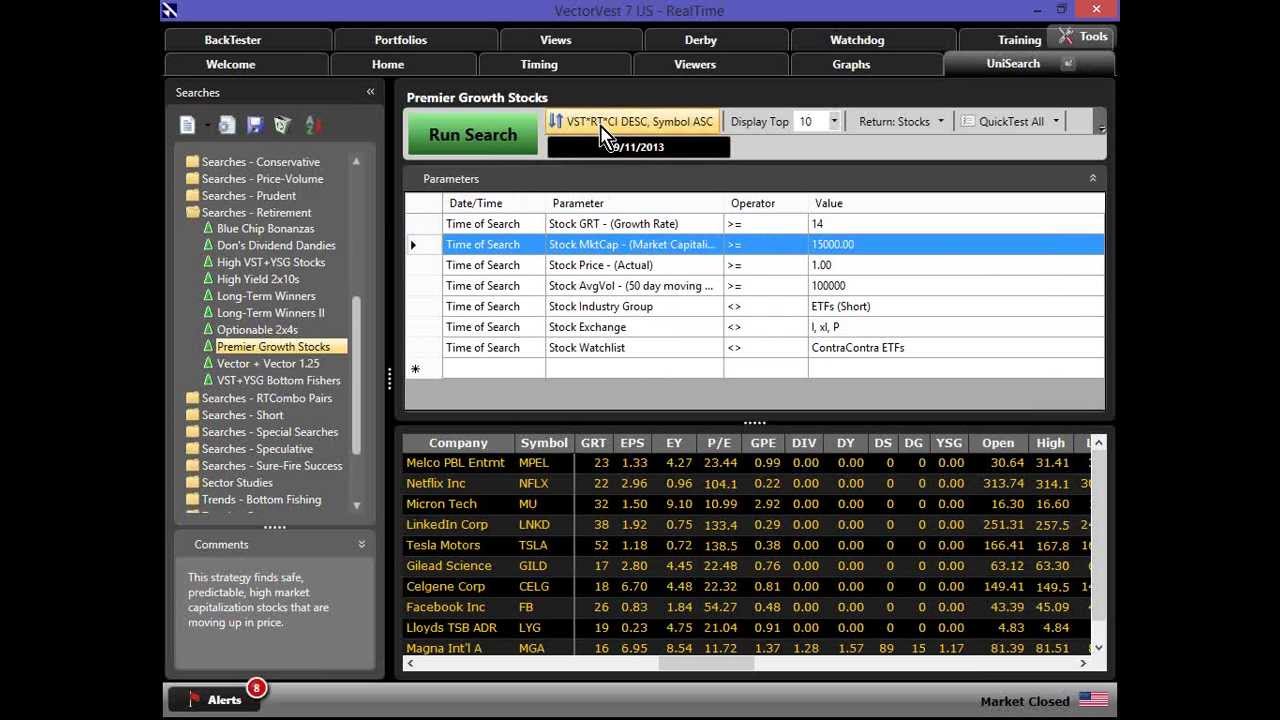Click Stock GRT - (Growth Rate) parameter
Image resolution: width=1280 pixels, height=720 pixels.
pos(634,224)
